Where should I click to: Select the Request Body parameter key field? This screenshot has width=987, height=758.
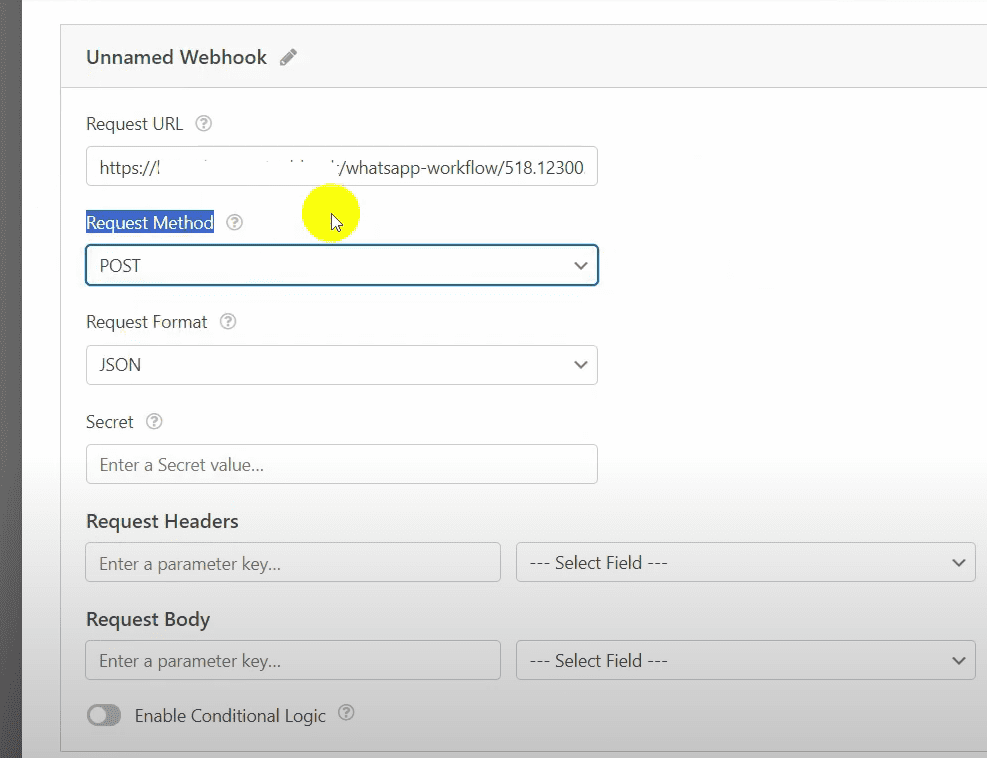tap(293, 661)
